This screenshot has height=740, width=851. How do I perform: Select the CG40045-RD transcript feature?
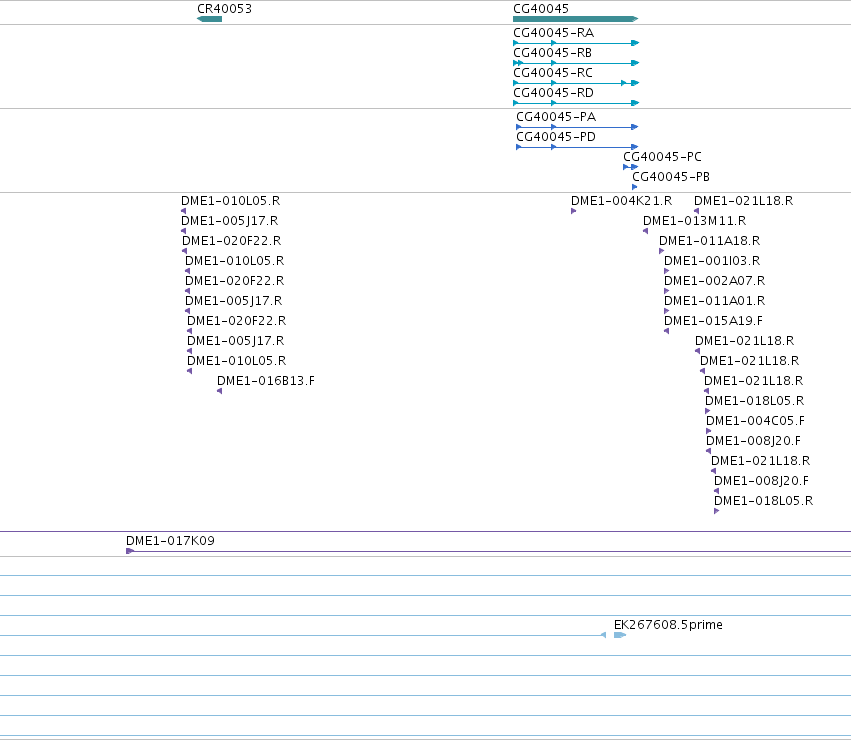click(x=576, y=103)
